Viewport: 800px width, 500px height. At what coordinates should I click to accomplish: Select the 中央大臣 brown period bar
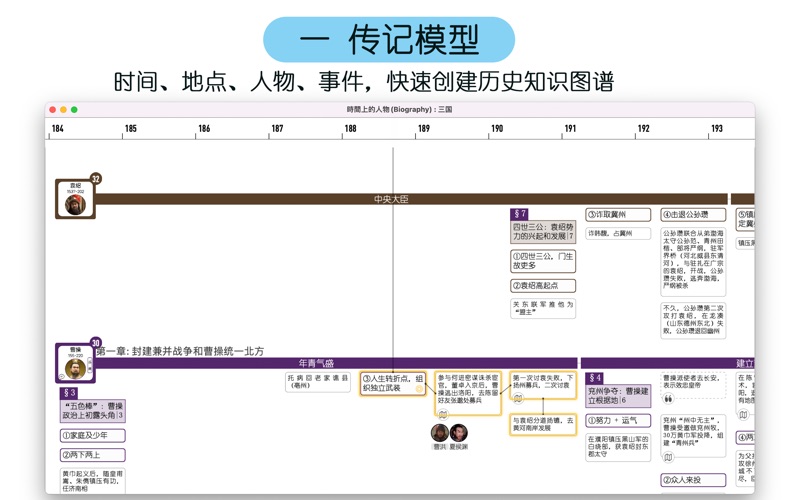pos(411,199)
